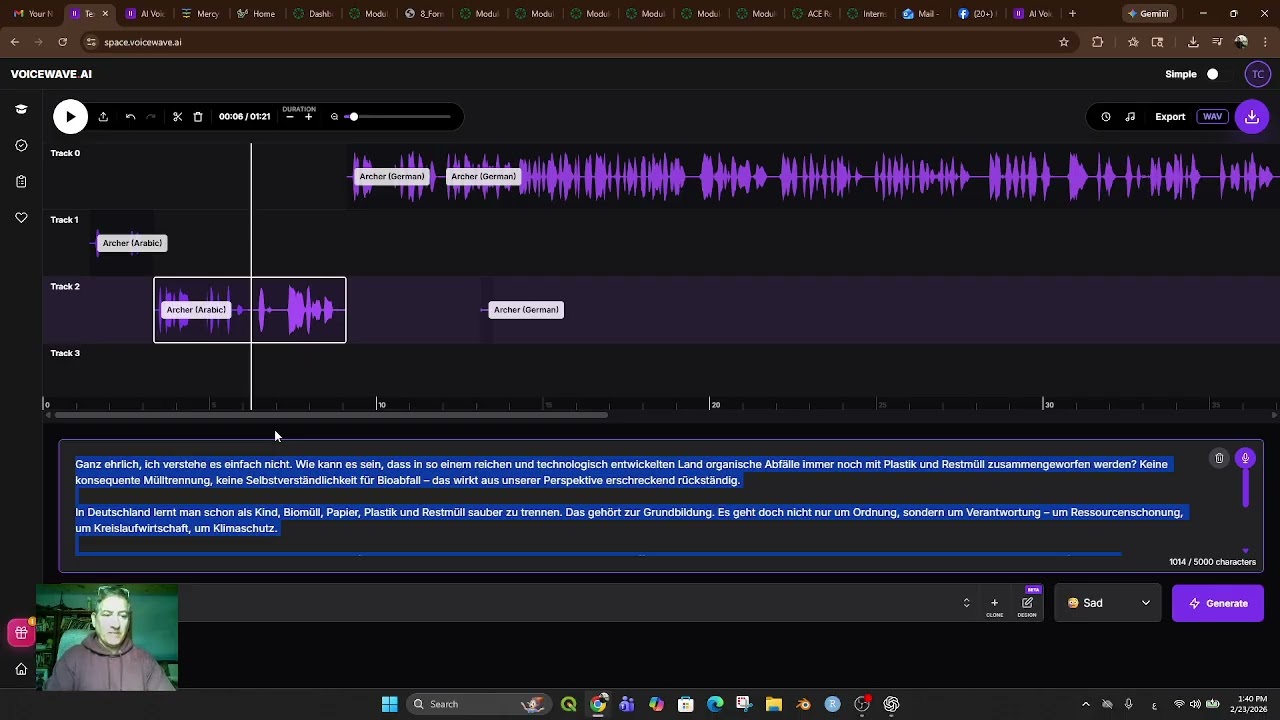Open the heart favorites sidebar icon
The height and width of the screenshot is (720, 1280).
tap(21, 218)
